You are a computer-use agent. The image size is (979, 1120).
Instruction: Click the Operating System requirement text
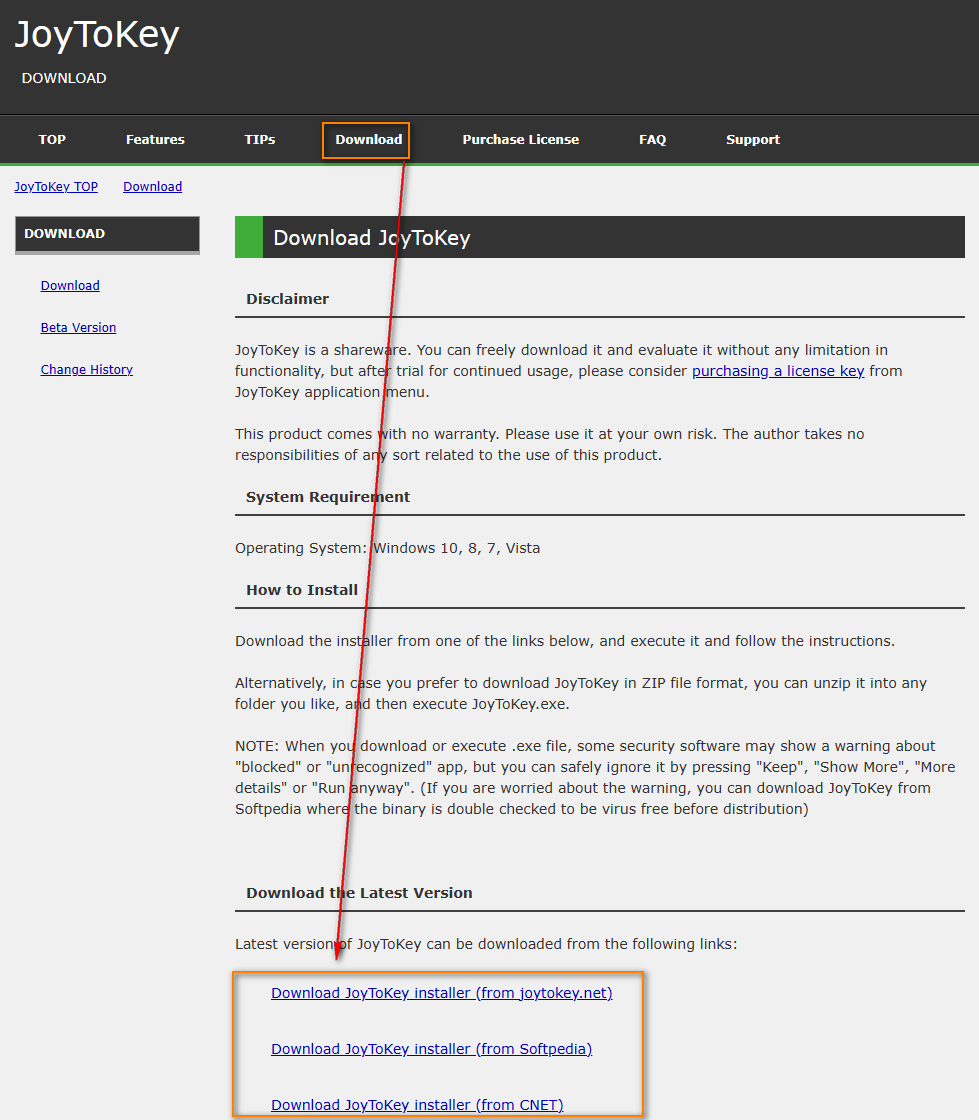tap(387, 548)
